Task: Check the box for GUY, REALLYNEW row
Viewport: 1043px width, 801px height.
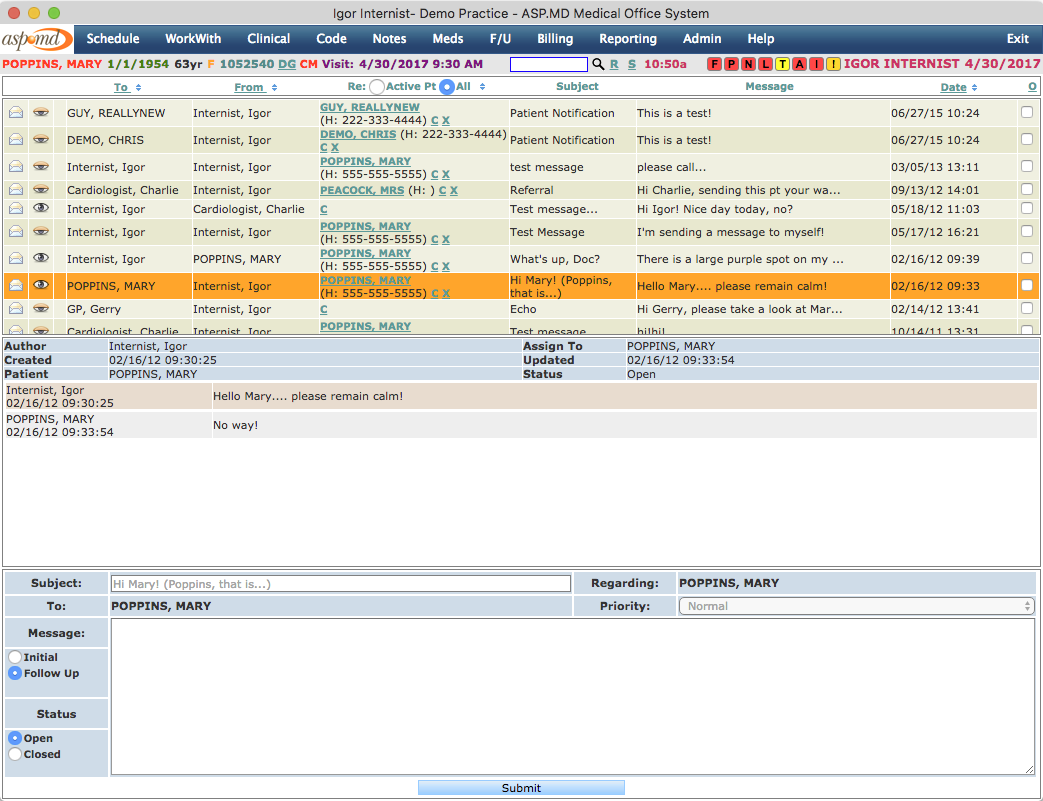Action: (1027, 112)
